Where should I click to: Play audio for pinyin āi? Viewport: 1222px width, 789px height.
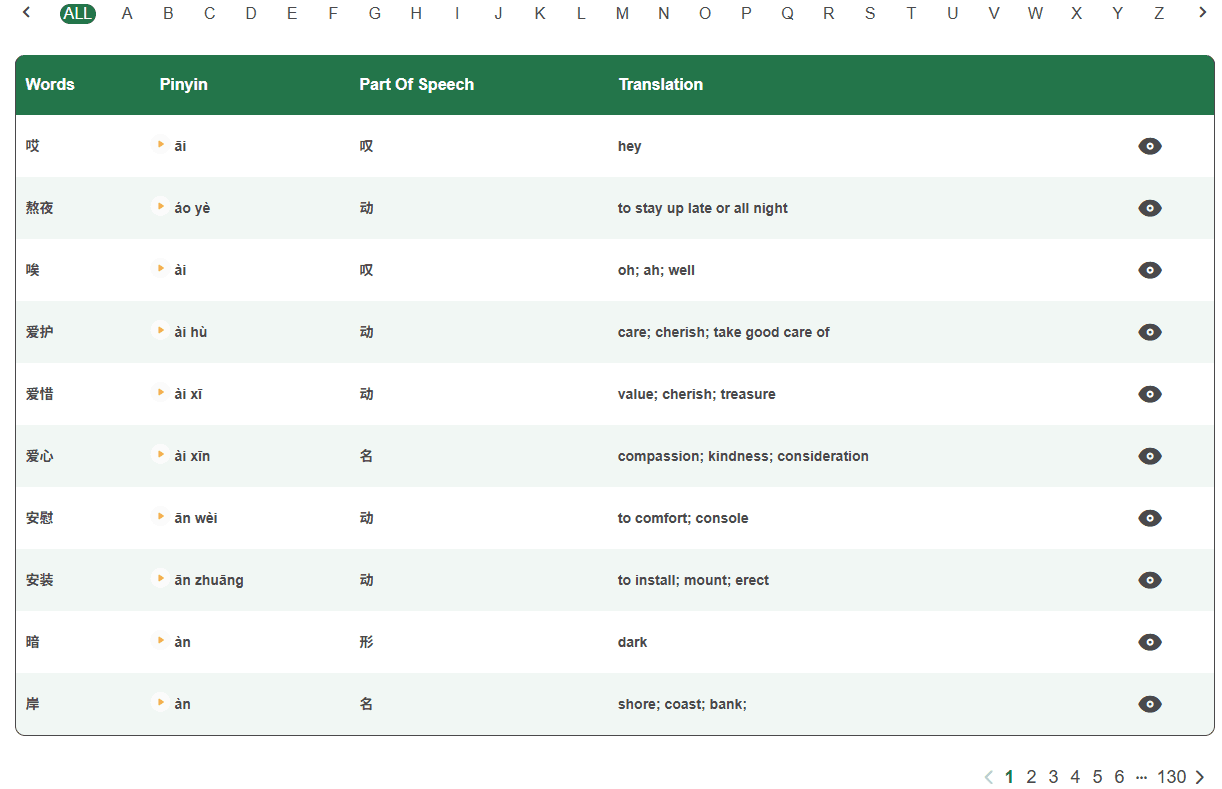tap(160, 145)
